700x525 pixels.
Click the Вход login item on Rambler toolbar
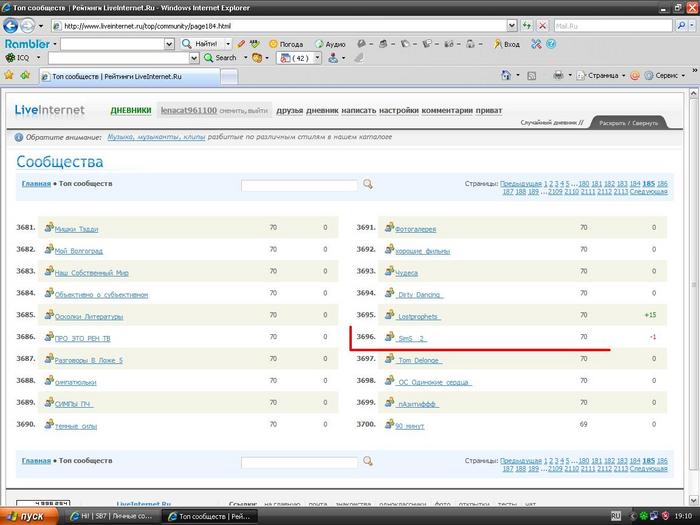pos(507,44)
